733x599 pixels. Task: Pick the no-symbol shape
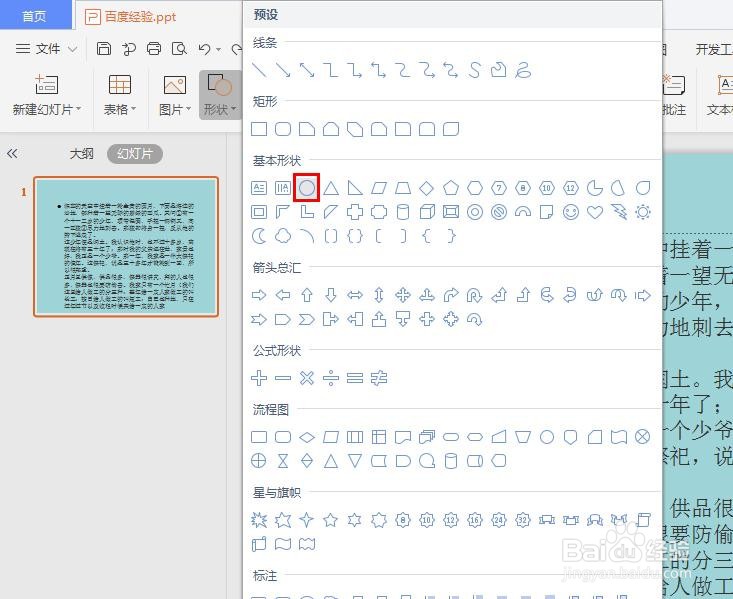click(499, 212)
